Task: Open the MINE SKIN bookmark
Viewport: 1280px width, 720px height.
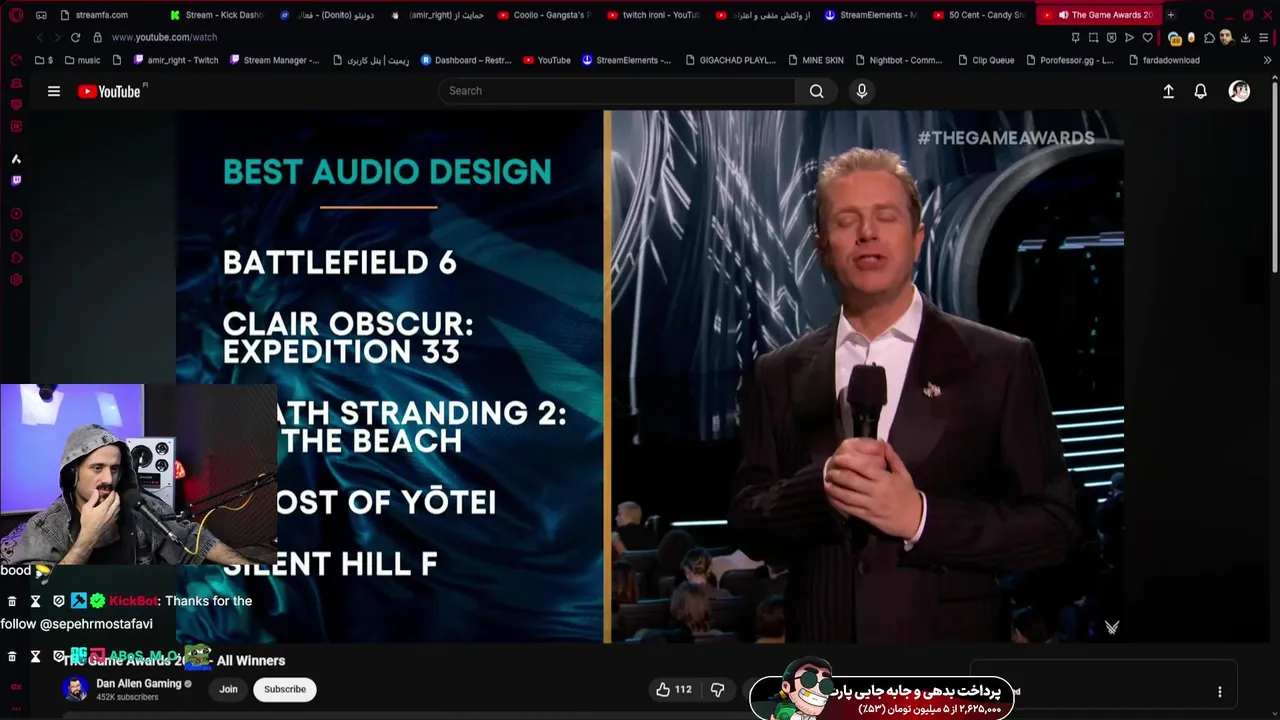Action: [816, 60]
